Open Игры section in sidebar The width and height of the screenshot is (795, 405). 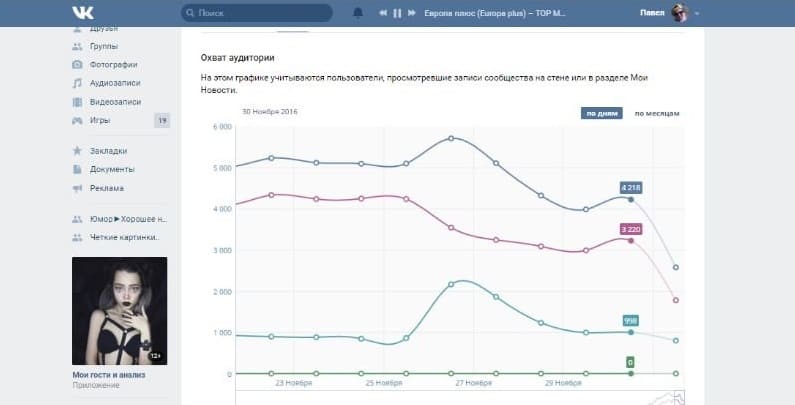click(x=100, y=120)
